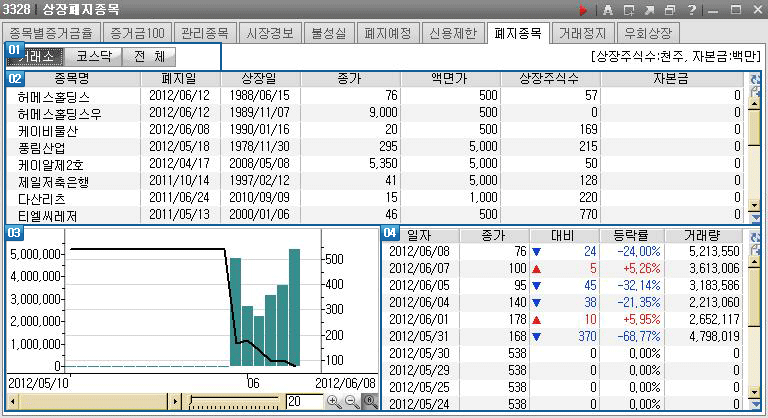Click the pop-out arrow icon in title bar
Image resolution: width=768 pixels, height=418 pixels.
point(649,10)
